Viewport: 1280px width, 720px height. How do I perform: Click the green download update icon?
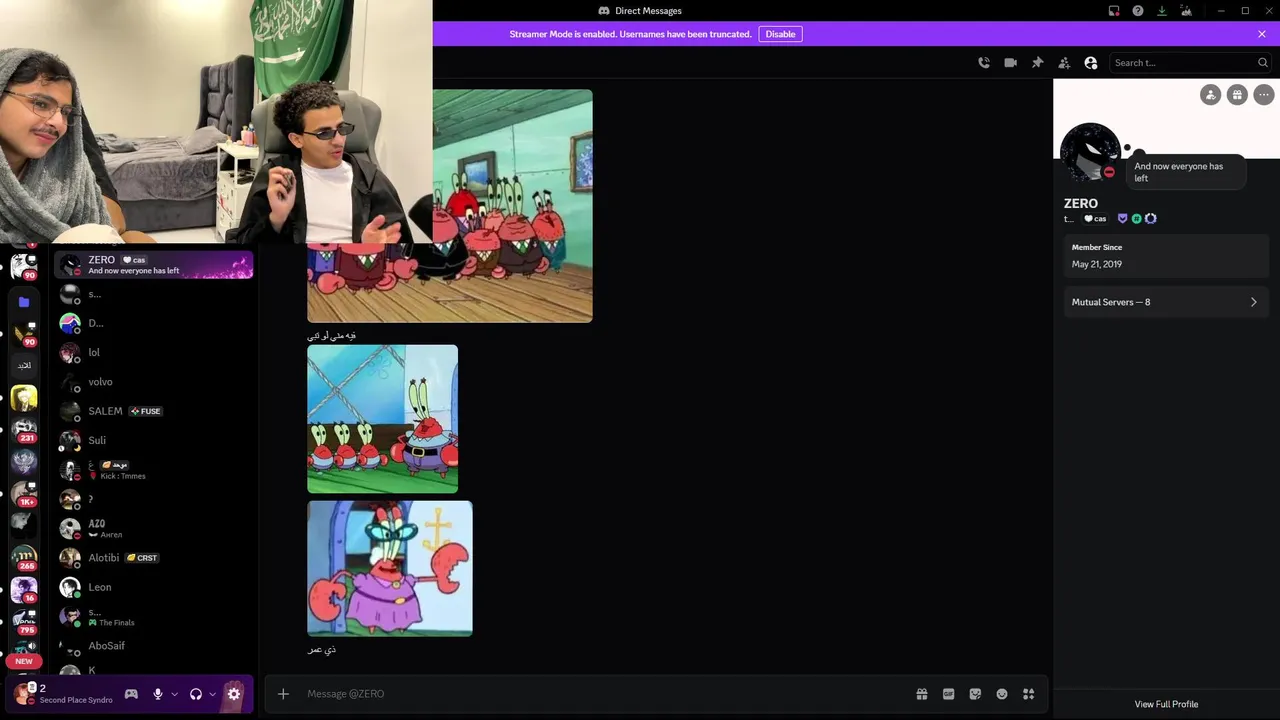1162,11
